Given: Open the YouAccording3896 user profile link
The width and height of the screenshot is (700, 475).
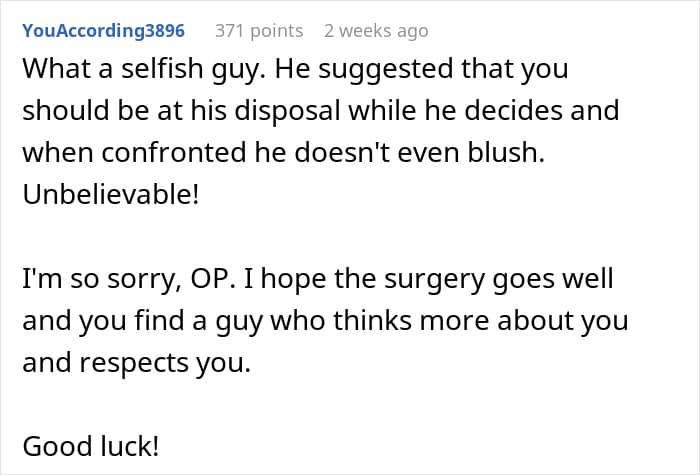Looking at the screenshot, I should click(103, 31).
